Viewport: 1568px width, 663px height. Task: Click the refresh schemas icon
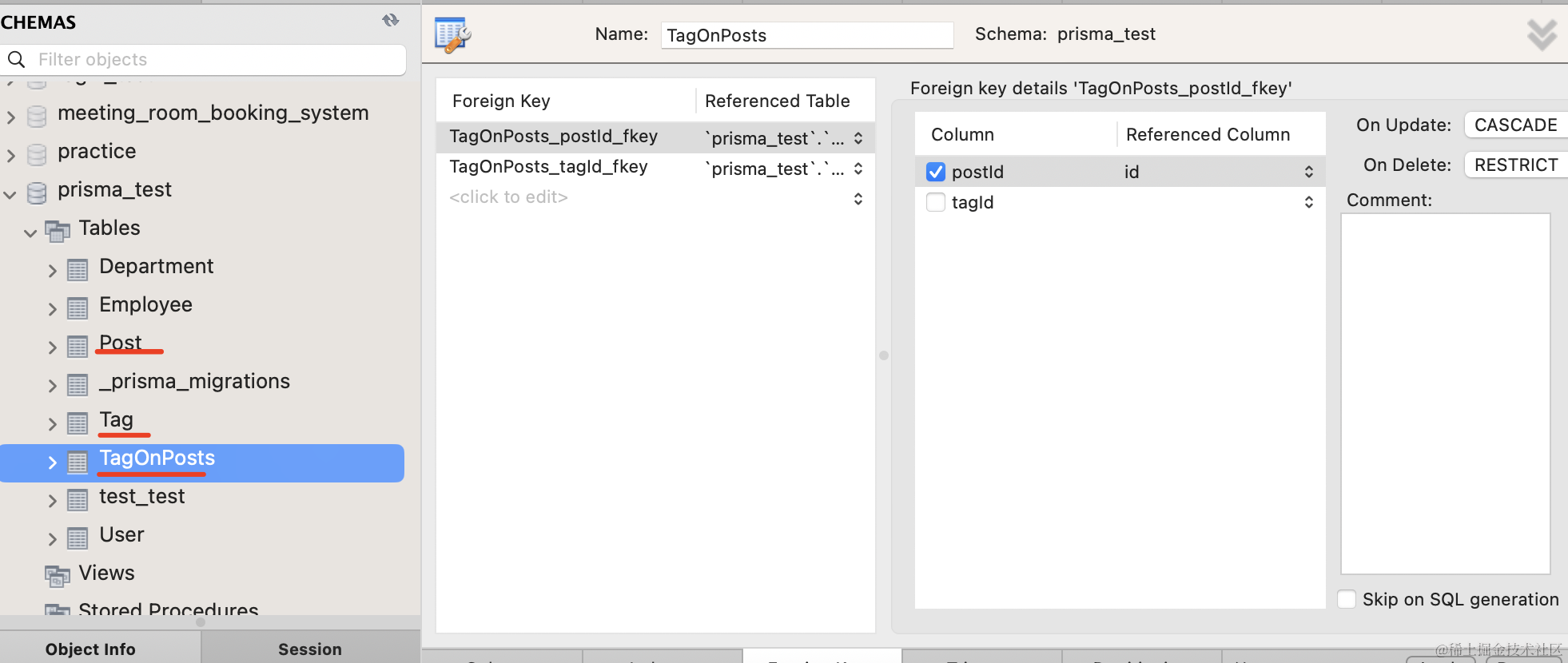coord(390,21)
